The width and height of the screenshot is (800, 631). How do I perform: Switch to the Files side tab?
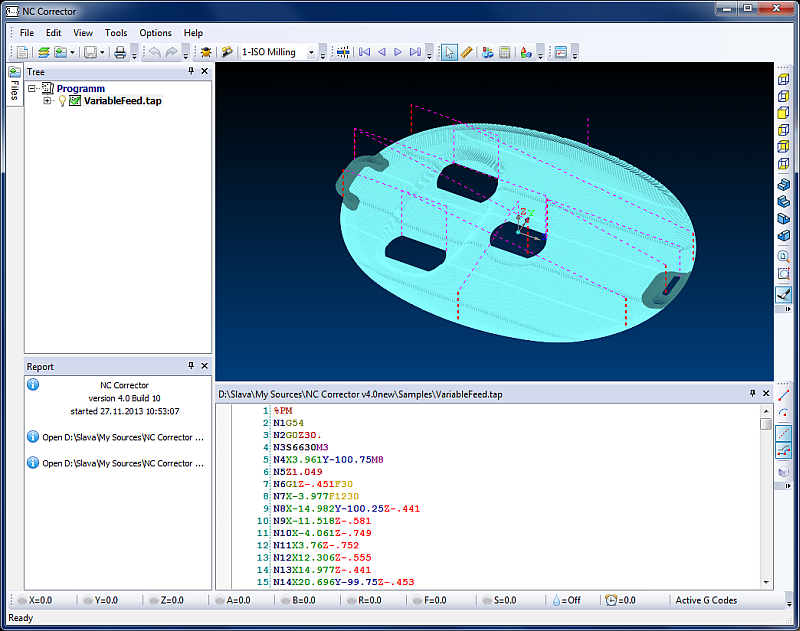tap(14, 88)
